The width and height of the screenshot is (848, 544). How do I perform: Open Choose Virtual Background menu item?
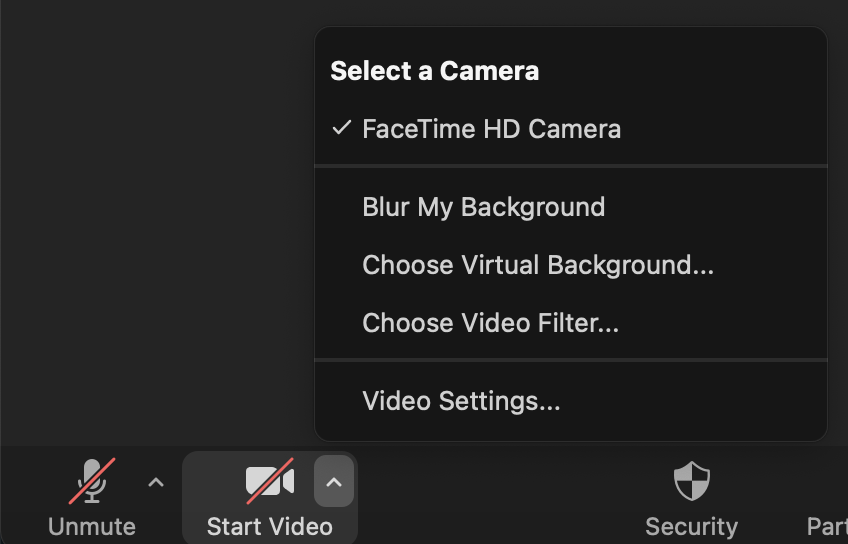point(537,265)
